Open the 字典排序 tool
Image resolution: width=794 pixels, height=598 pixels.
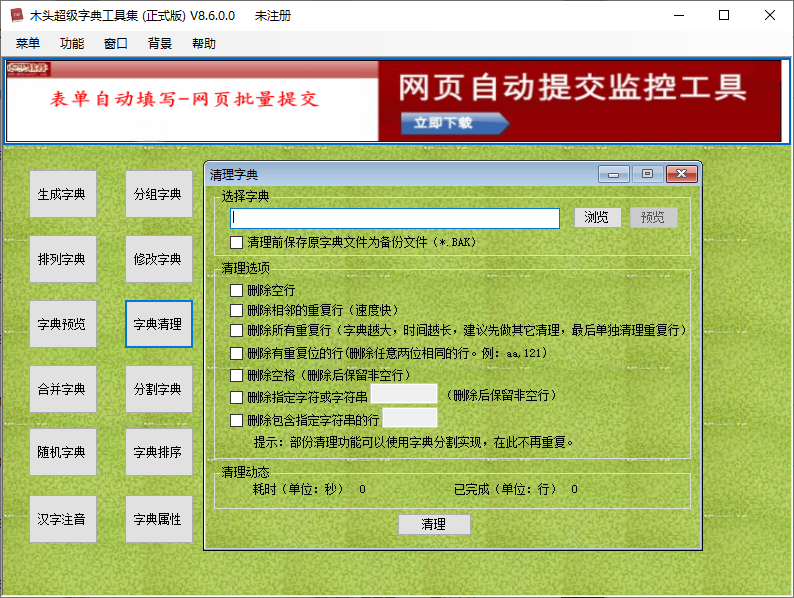158,454
